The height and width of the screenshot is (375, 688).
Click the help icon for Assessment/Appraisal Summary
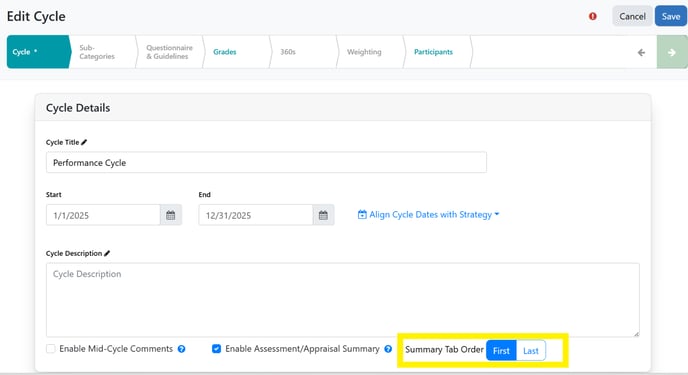click(388, 349)
